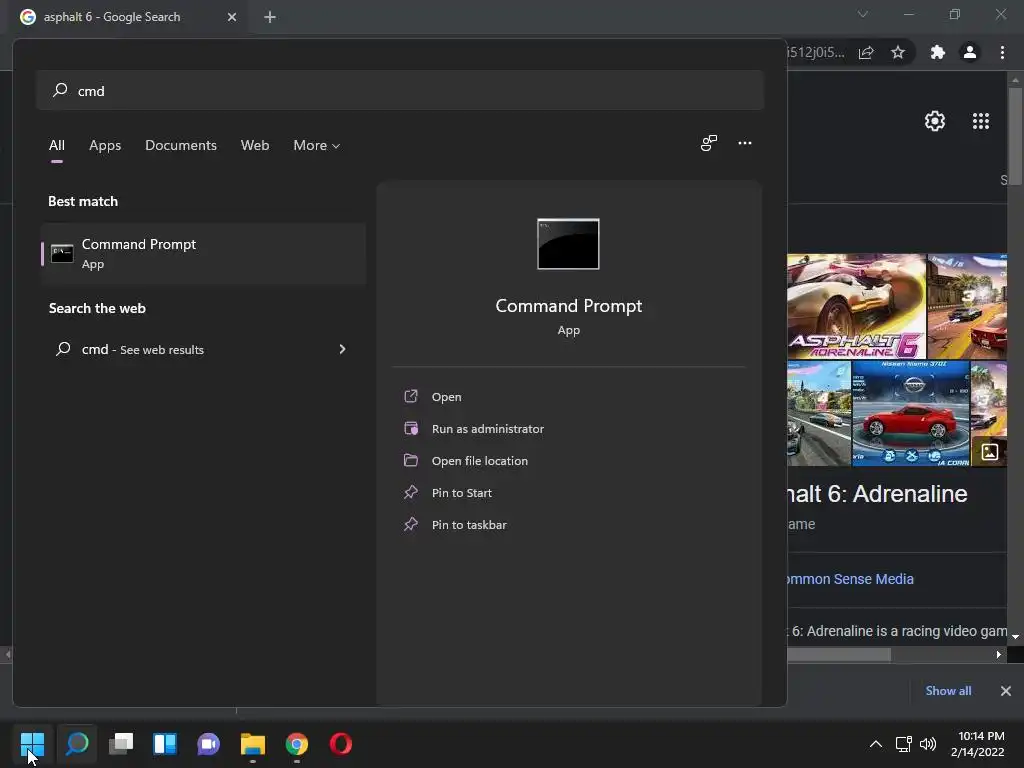Click the cmd search input field
The height and width of the screenshot is (768, 1024).
tap(400, 90)
